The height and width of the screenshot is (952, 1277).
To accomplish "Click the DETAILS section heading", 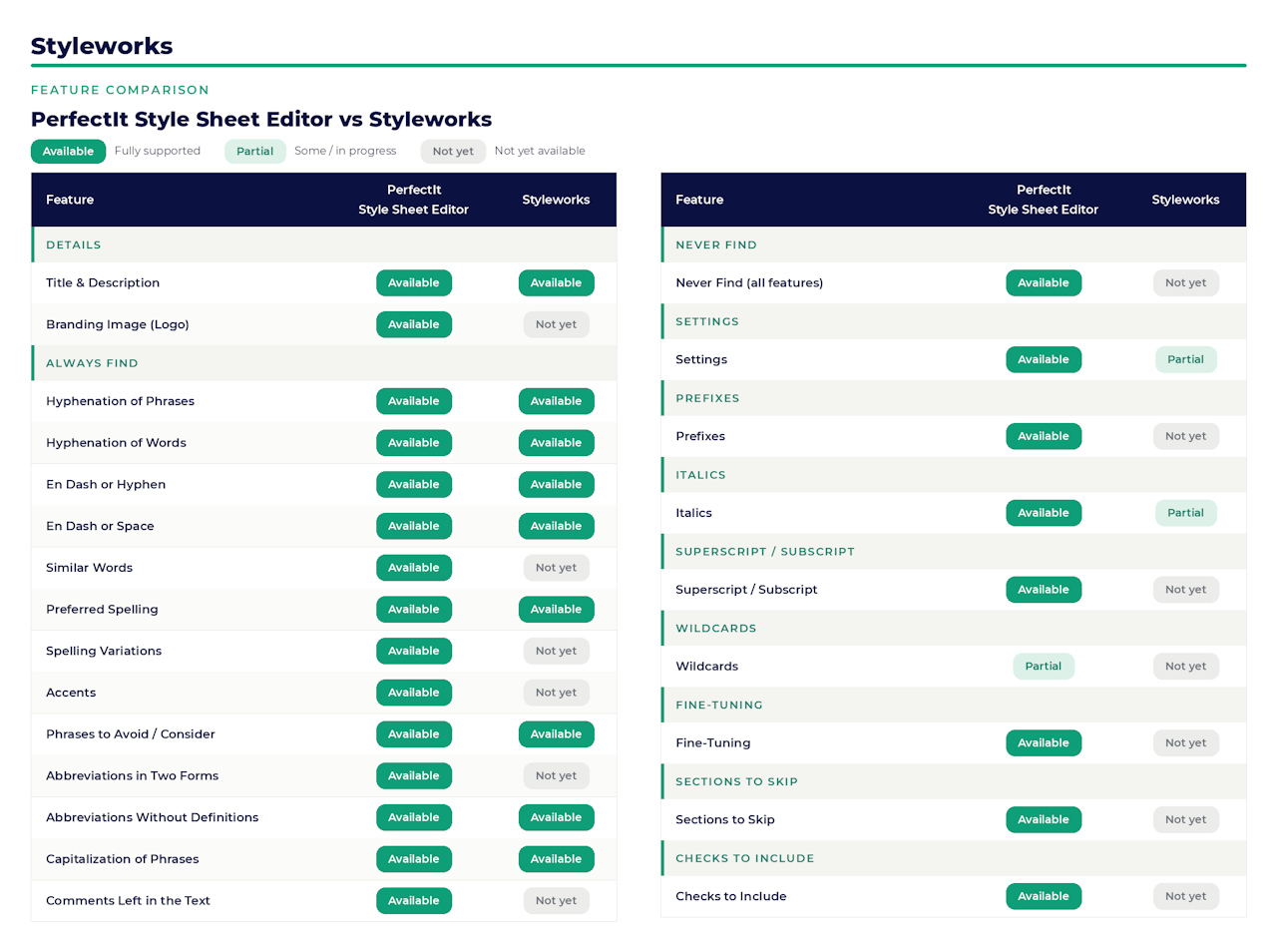I will tap(74, 244).
